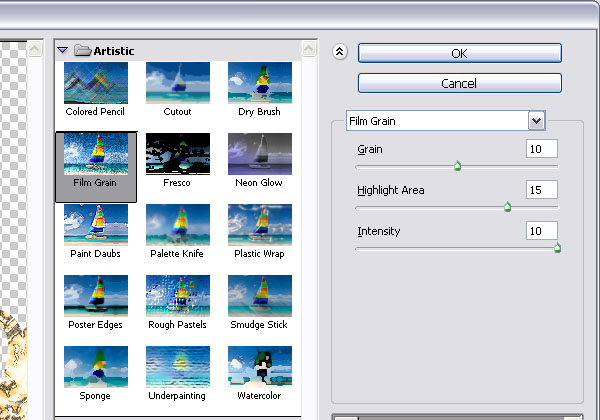Click the Artistic folder icon
The image size is (600, 420).
click(x=82, y=50)
